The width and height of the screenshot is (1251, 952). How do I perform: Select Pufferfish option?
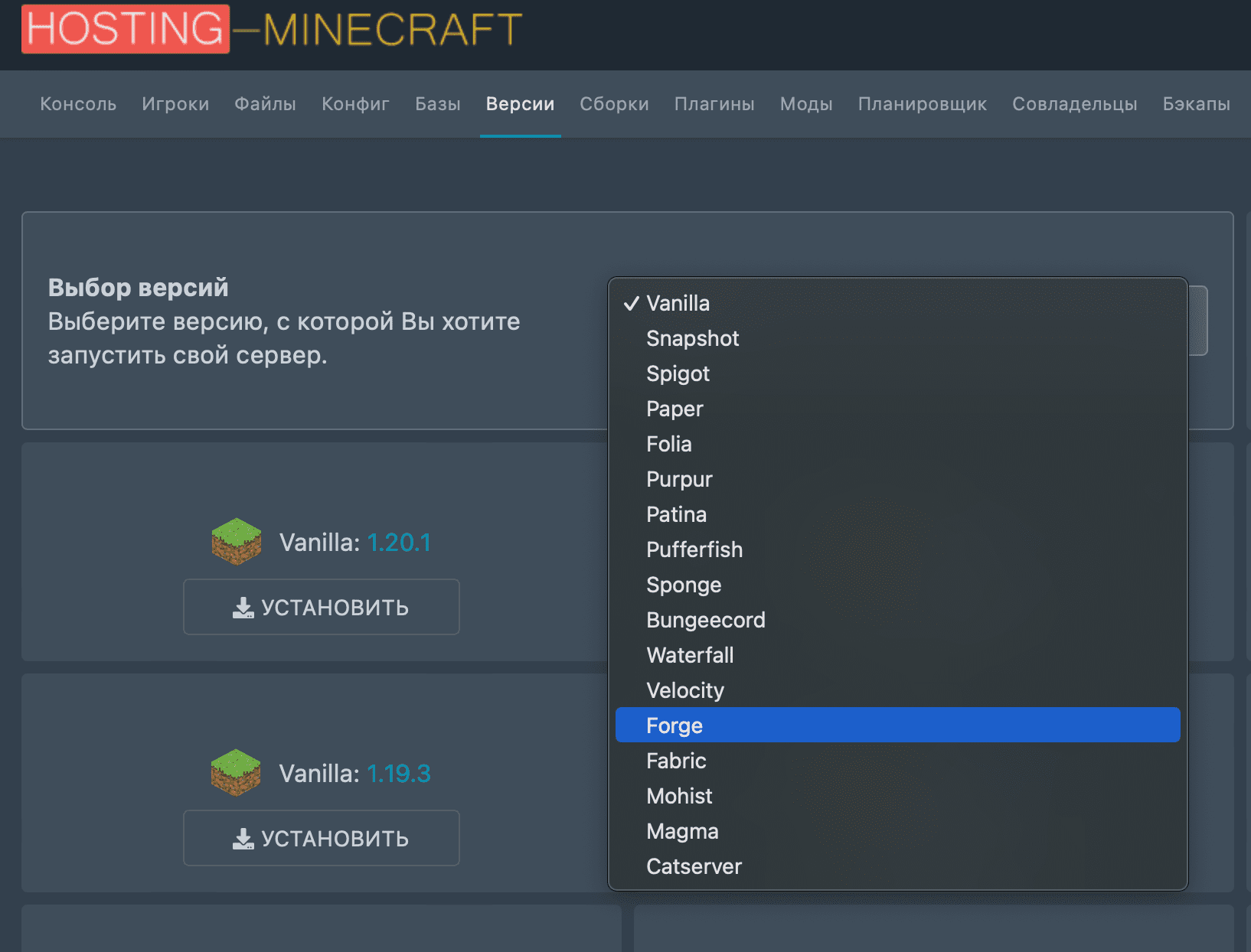(x=898, y=549)
